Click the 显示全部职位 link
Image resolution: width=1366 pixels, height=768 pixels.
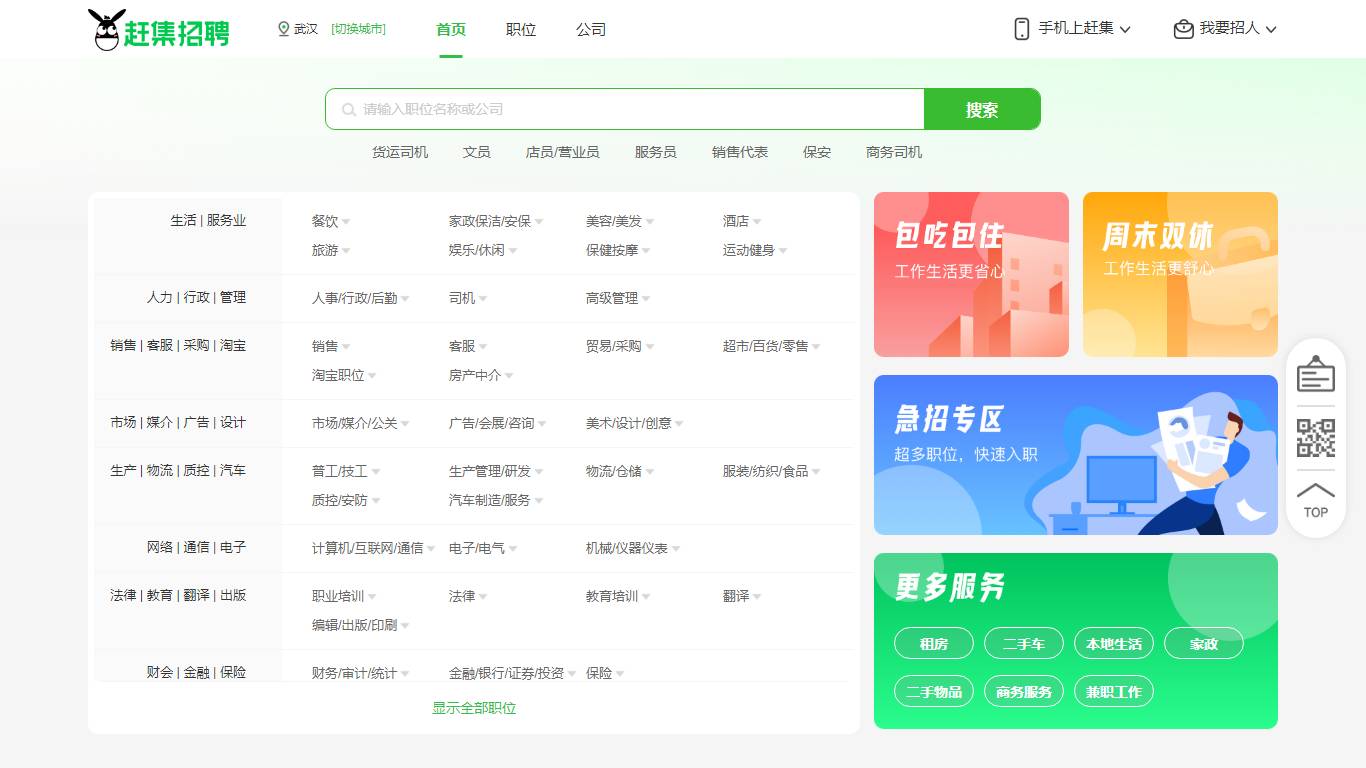pyautogui.click(x=473, y=706)
